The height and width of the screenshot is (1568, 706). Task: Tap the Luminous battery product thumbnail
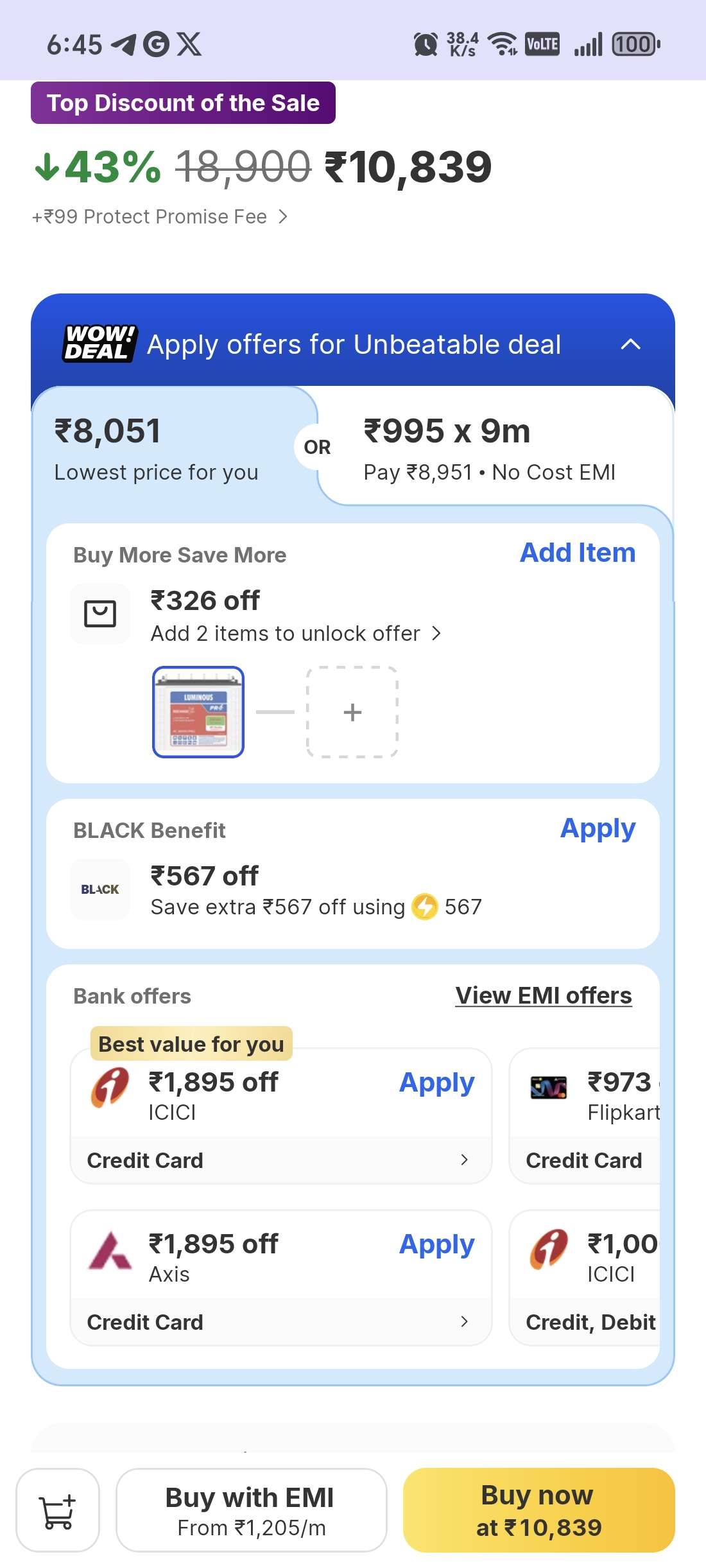[198, 712]
